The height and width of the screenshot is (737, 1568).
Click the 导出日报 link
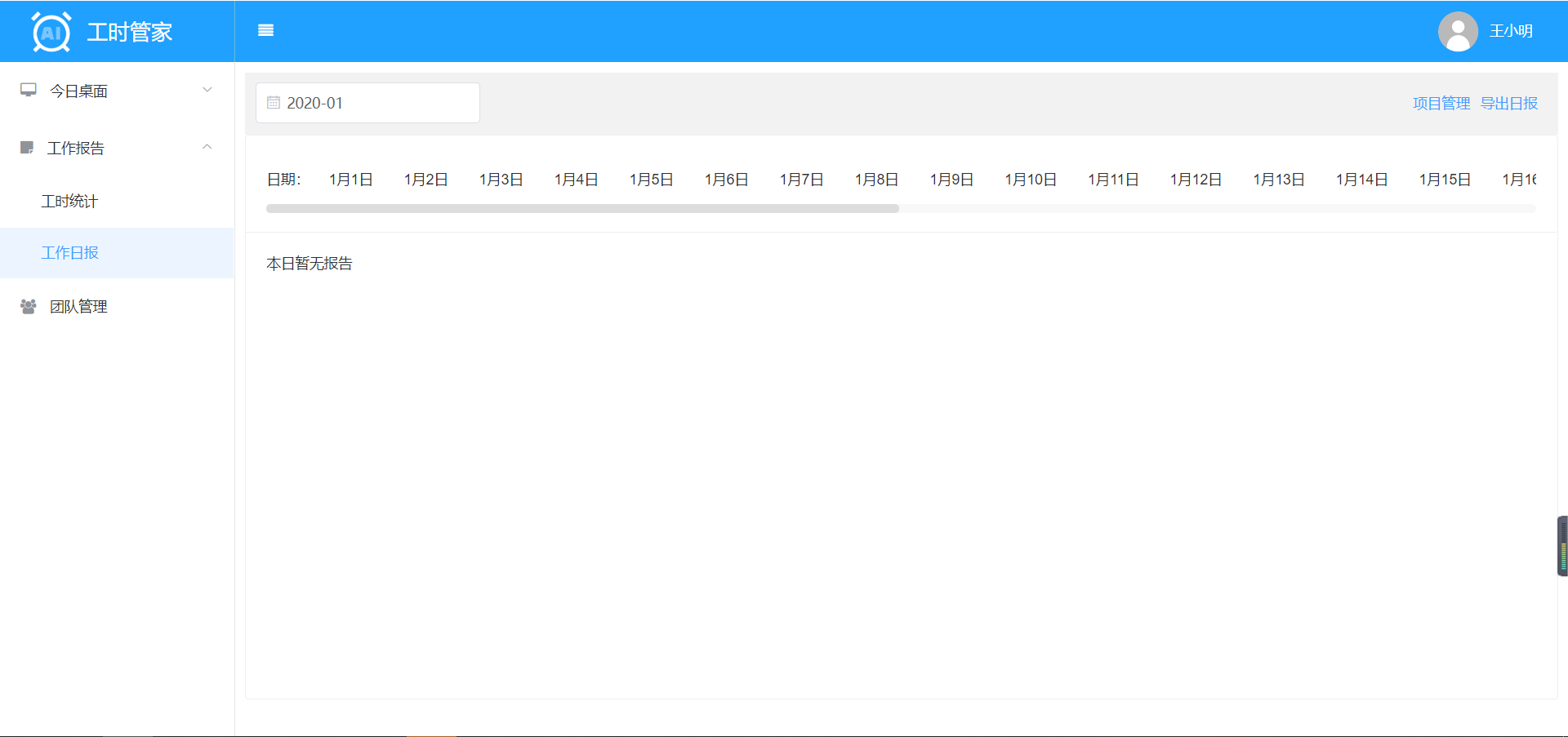1508,104
